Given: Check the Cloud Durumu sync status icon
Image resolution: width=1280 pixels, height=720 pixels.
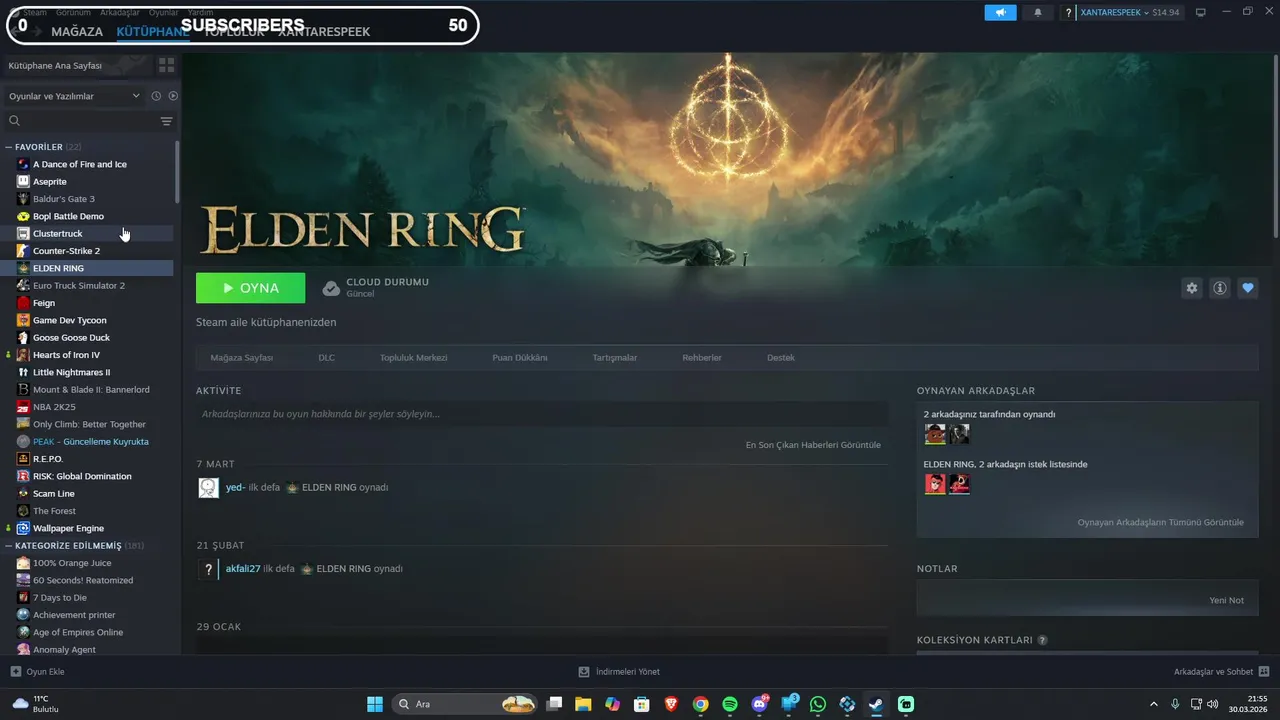Looking at the screenshot, I should click(x=331, y=288).
